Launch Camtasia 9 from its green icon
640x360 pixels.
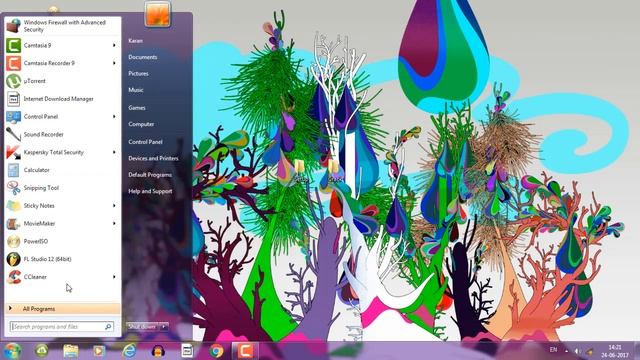point(13,45)
